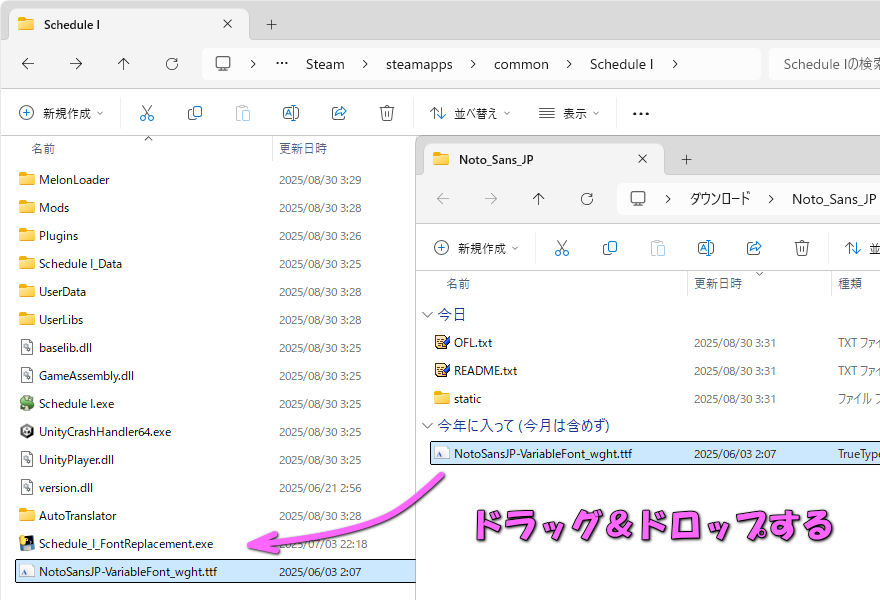This screenshot has height=600, width=880.
Task: Sort by 名前 column in Schedule I window
Action: point(43,149)
